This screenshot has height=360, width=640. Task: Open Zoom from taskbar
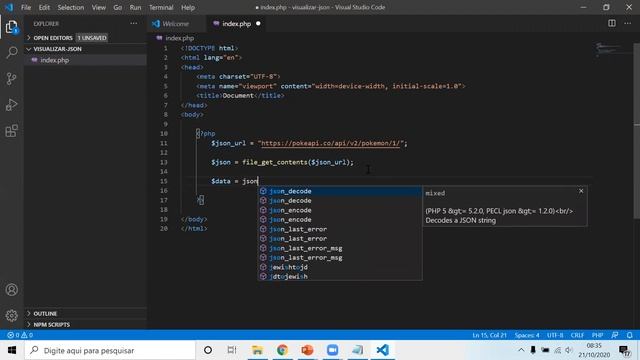pyautogui.click(x=332, y=350)
